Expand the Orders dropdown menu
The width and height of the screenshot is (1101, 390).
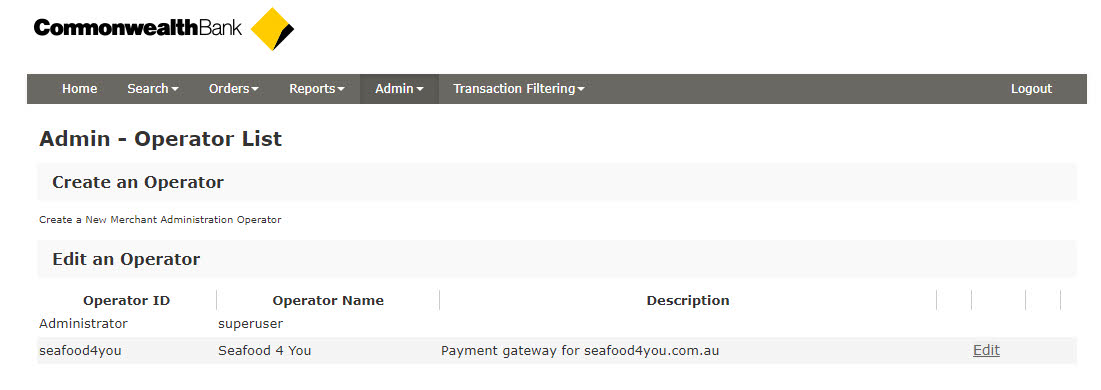tap(234, 89)
